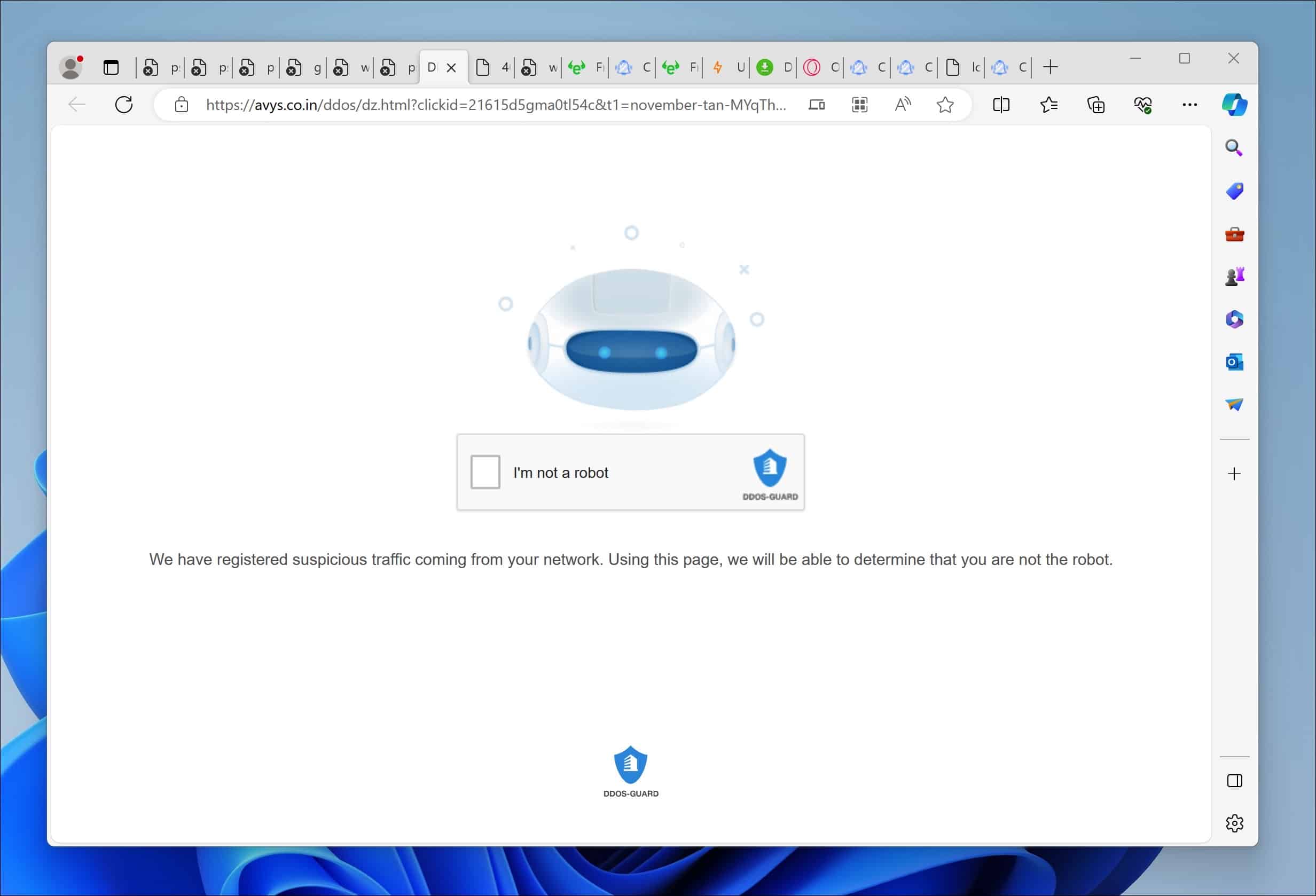Viewport: 1316px width, 896px height.
Task: Open a new tab with the plus button
Action: click(1051, 67)
